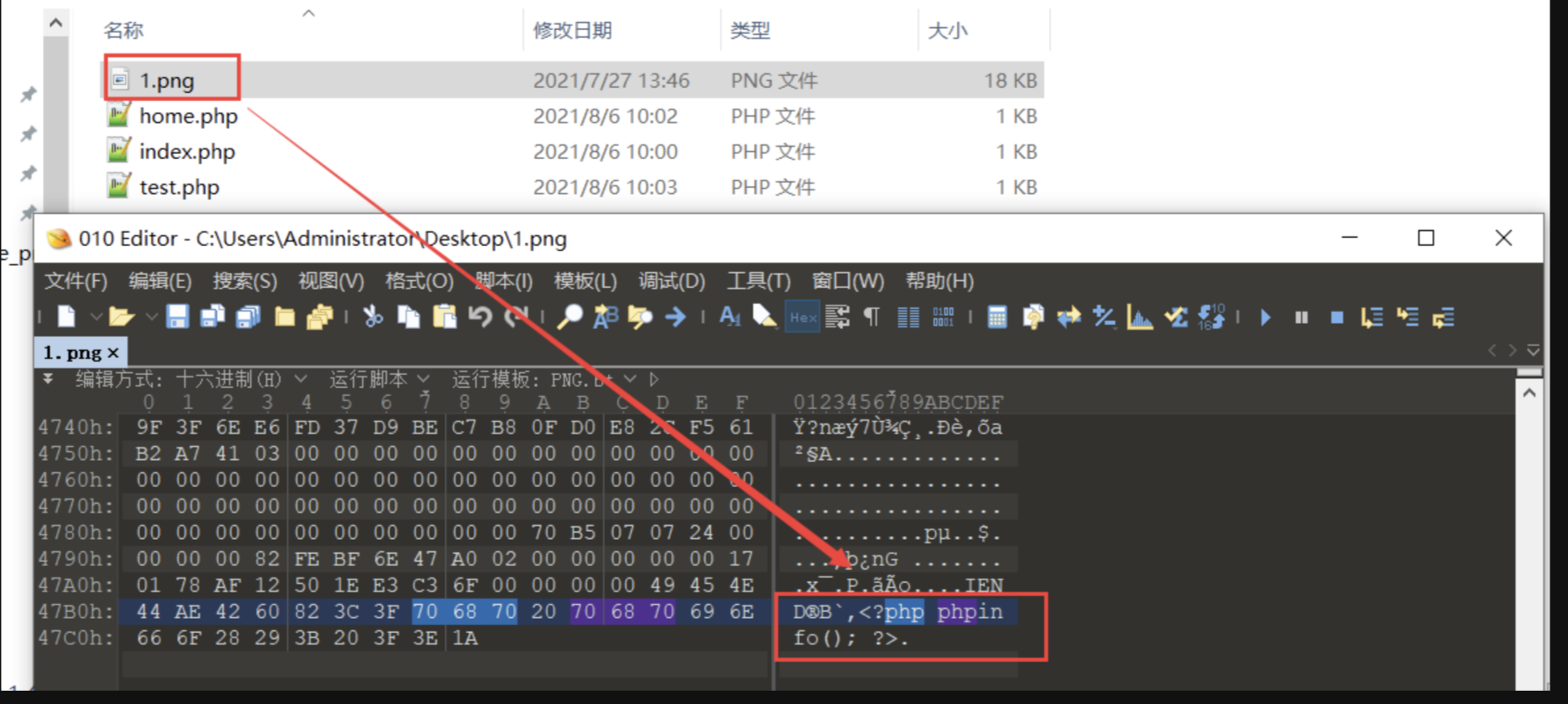Click the Paste clipboard icon
Screen dimensions: 1568x704
point(444,317)
